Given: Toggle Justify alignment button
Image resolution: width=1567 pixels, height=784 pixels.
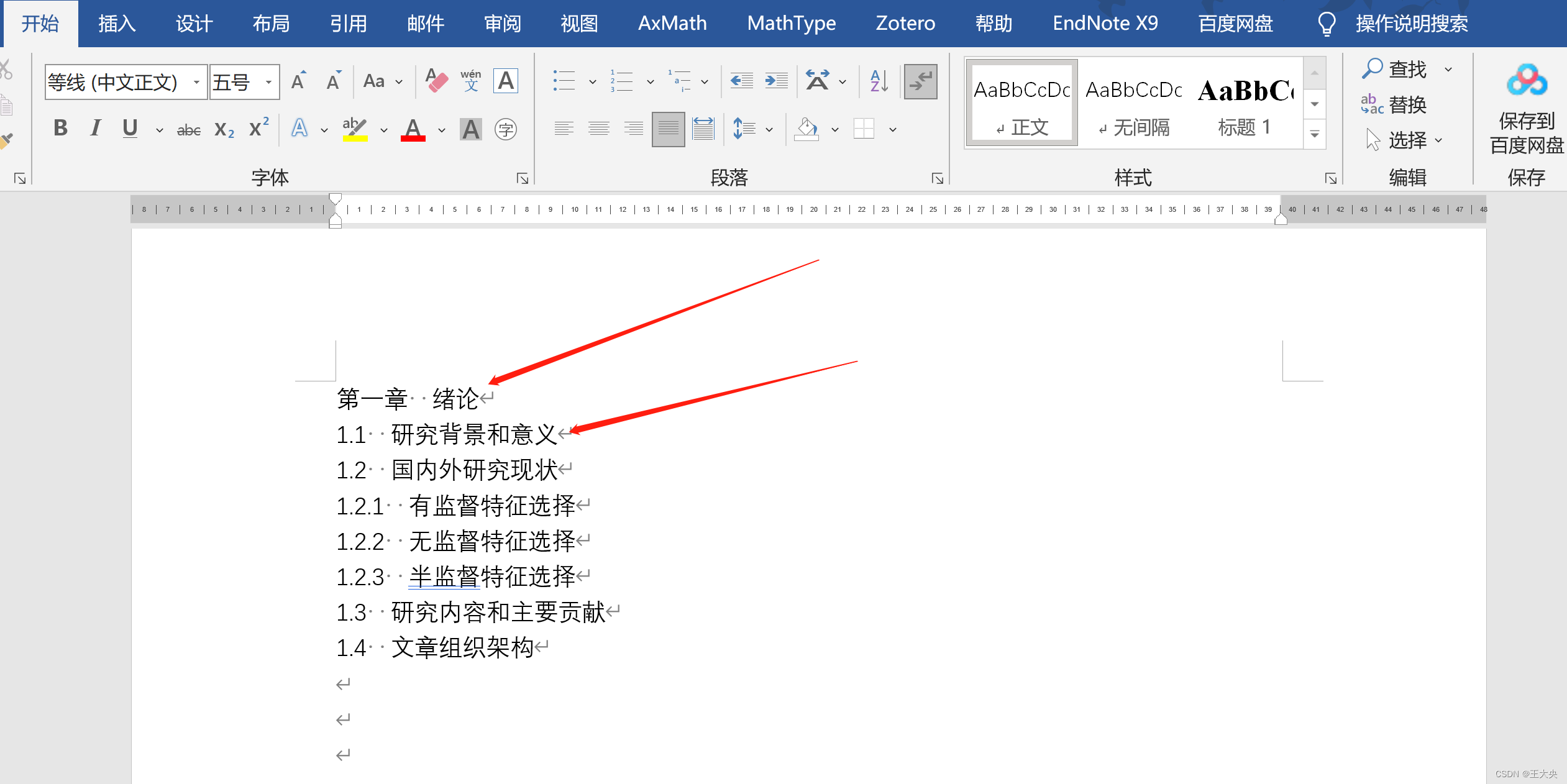Looking at the screenshot, I should point(668,129).
